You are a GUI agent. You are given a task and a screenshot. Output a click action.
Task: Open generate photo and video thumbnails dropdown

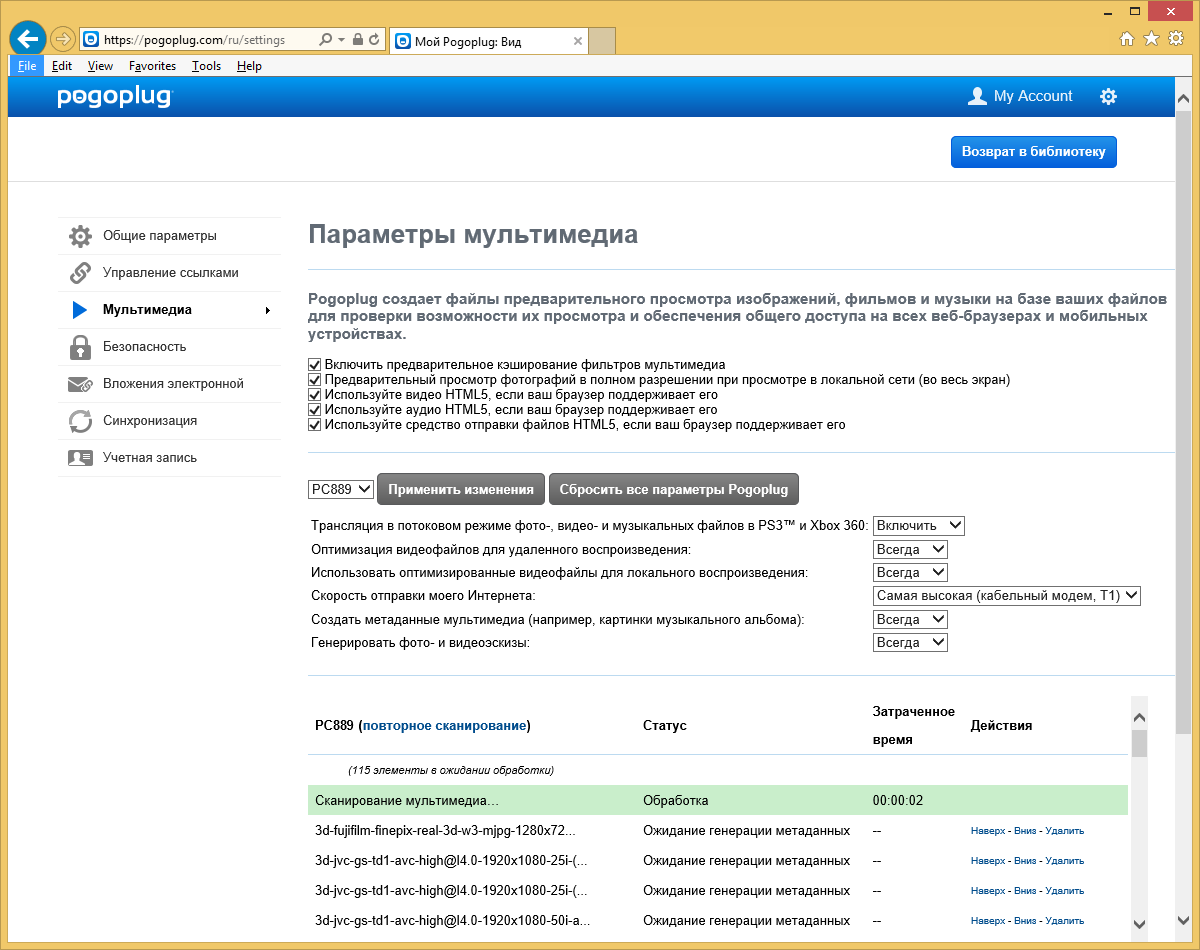coord(910,642)
